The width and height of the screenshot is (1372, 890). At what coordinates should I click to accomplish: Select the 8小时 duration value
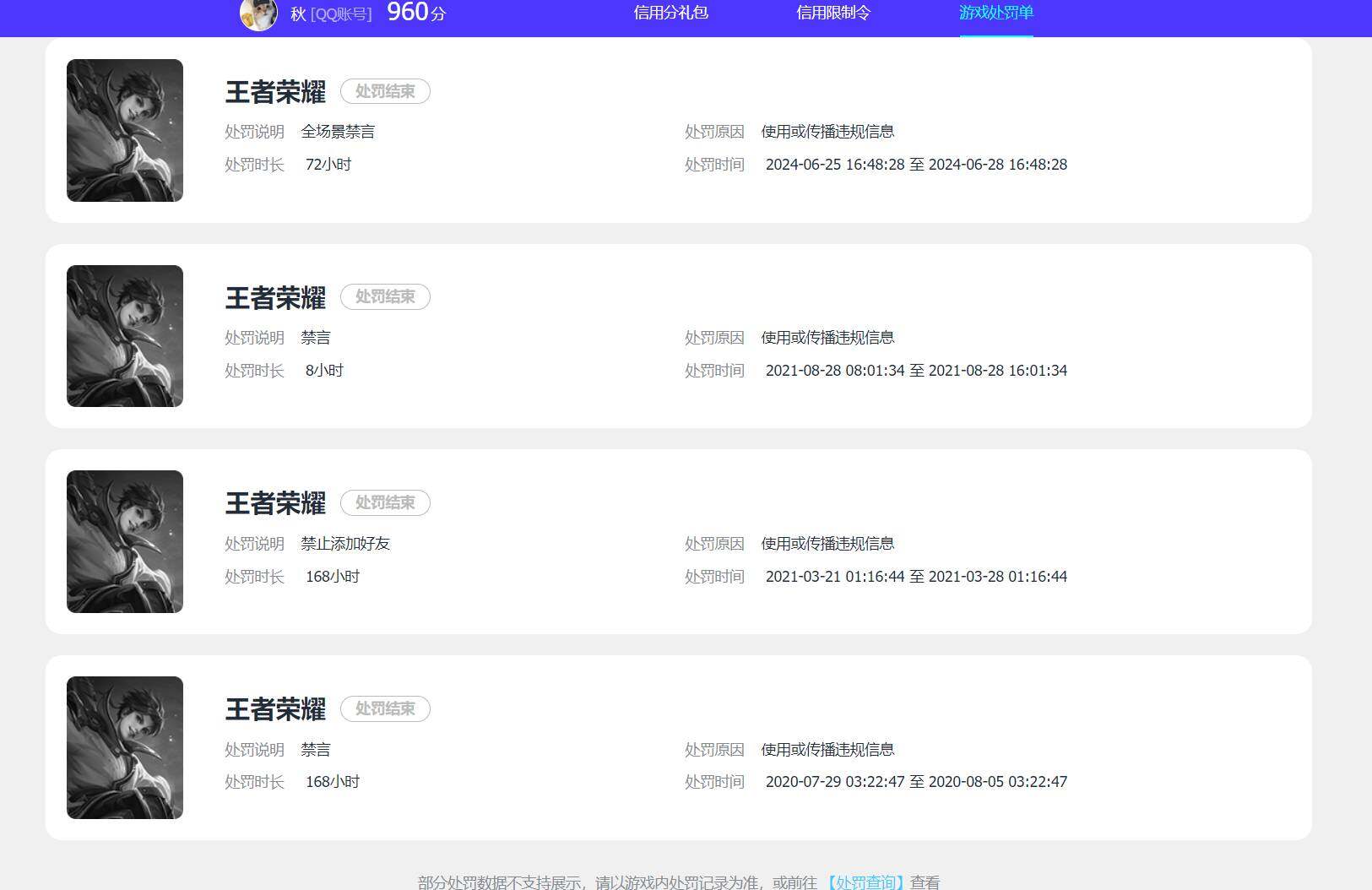point(324,371)
